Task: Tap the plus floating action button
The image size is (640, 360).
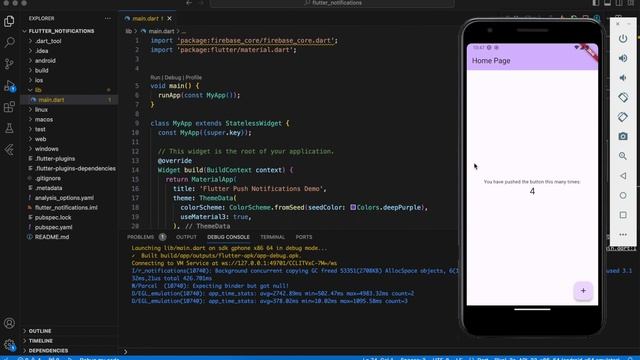Action: pyautogui.click(x=583, y=291)
